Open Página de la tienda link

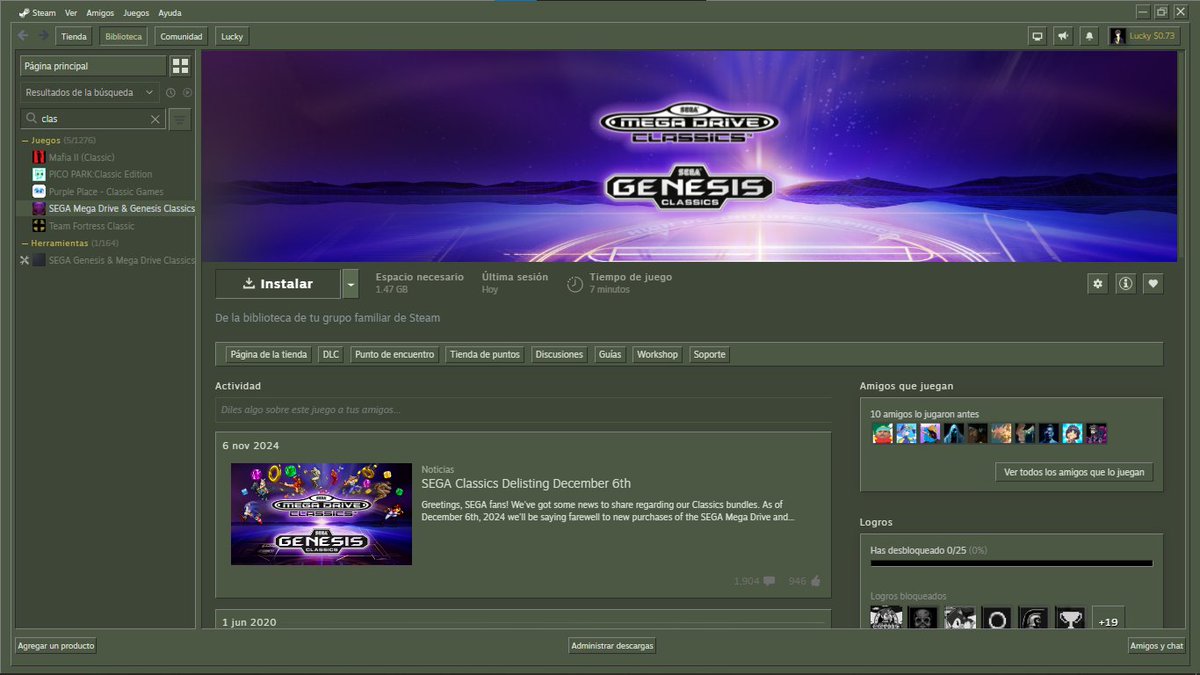click(268, 355)
